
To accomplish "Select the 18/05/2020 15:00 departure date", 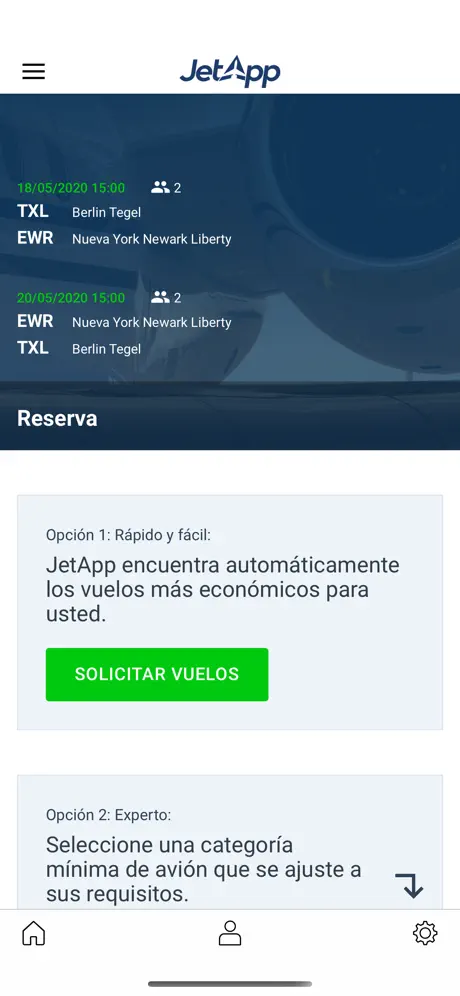I will coord(71,188).
